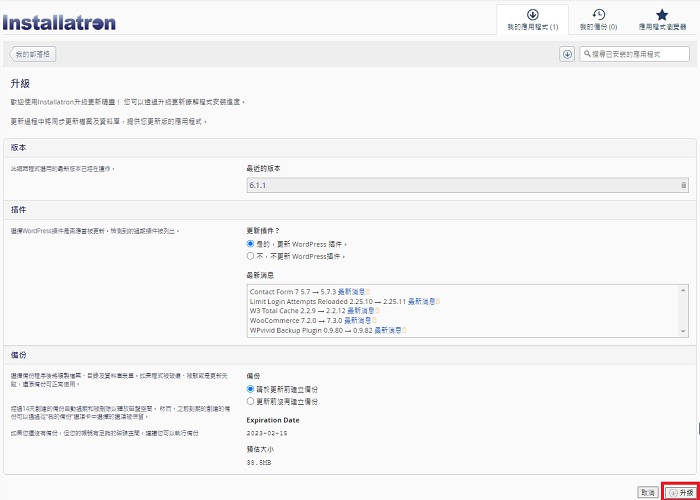
Task: Select 請於更新前建立備份 radio option
Action: 250,389
